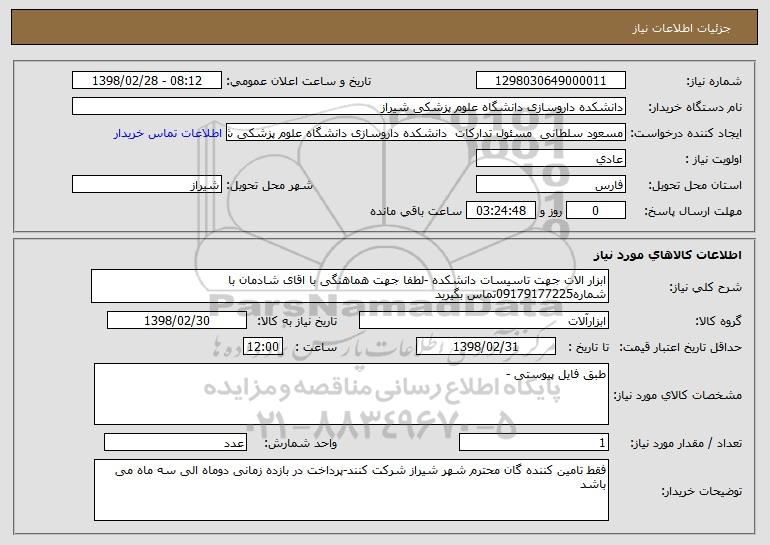Screen dimensions: 770x545
Task: Click the label تعداد / مقدار مورد نیاز
Action: [686, 443]
